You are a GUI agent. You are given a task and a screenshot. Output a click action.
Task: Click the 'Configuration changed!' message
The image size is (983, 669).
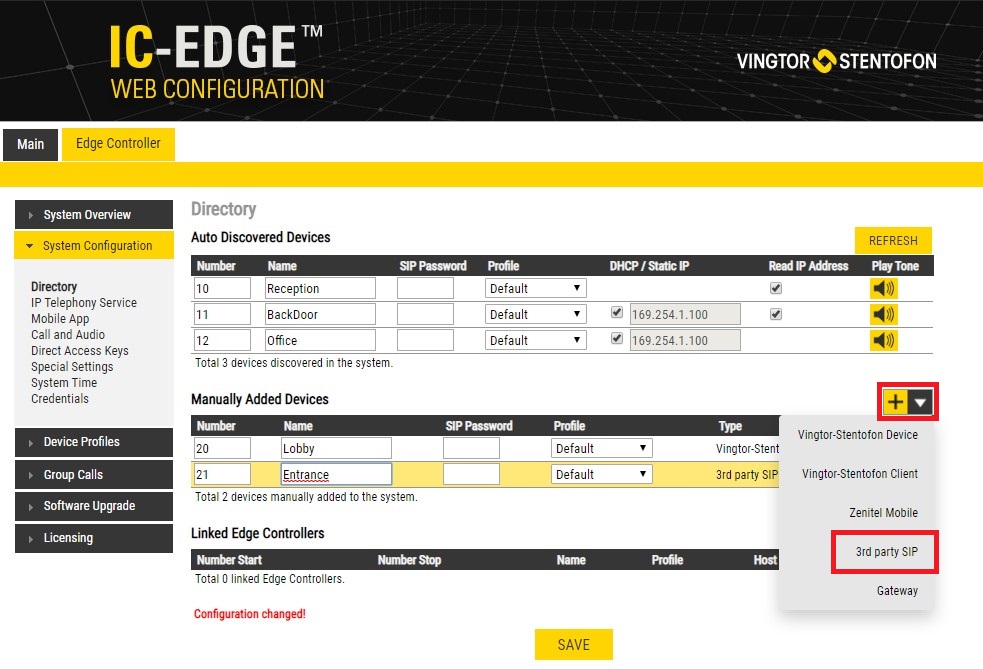click(250, 614)
